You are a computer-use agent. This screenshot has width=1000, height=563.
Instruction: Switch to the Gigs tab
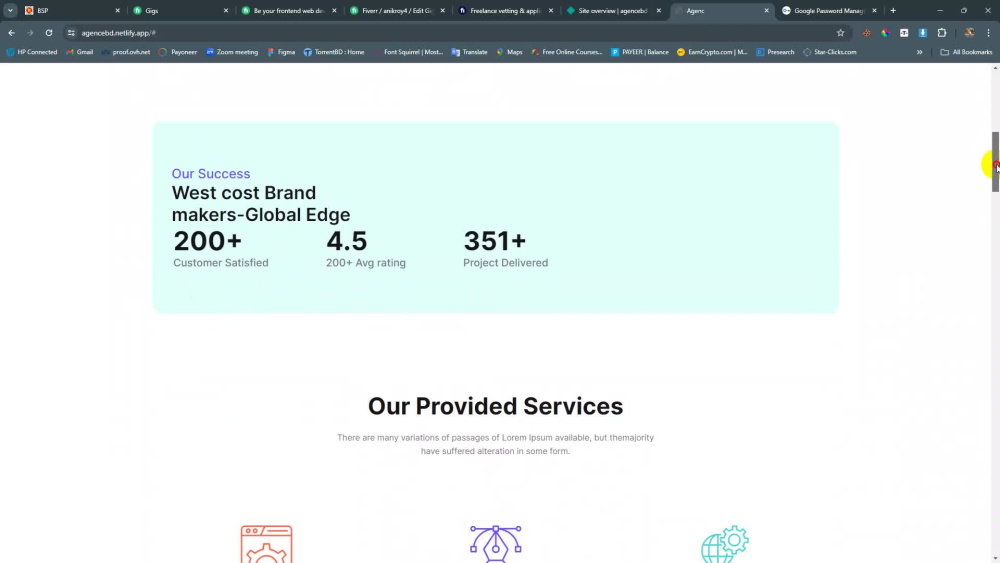(179, 10)
